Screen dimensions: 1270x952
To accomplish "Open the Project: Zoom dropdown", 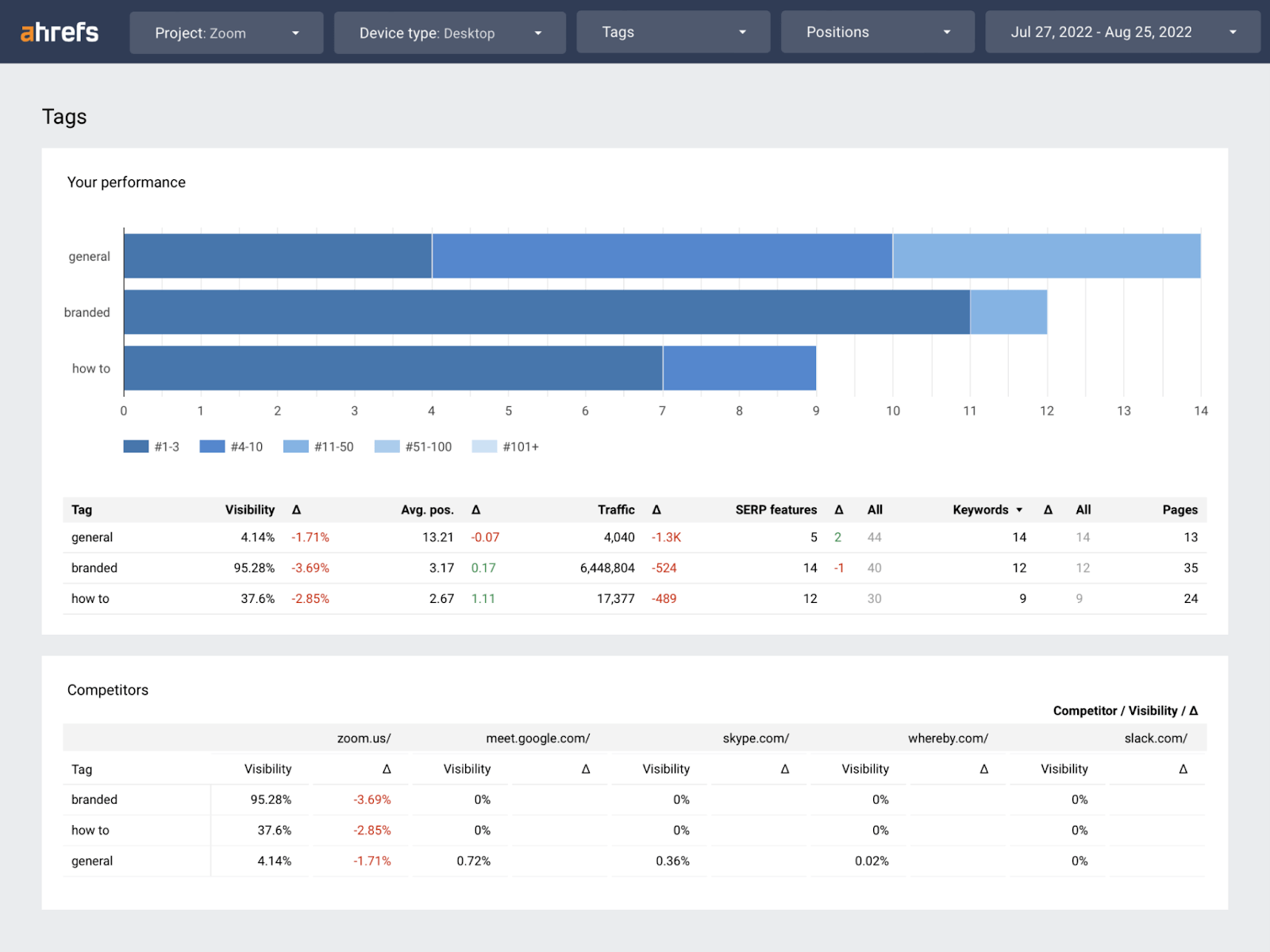I will [226, 33].
